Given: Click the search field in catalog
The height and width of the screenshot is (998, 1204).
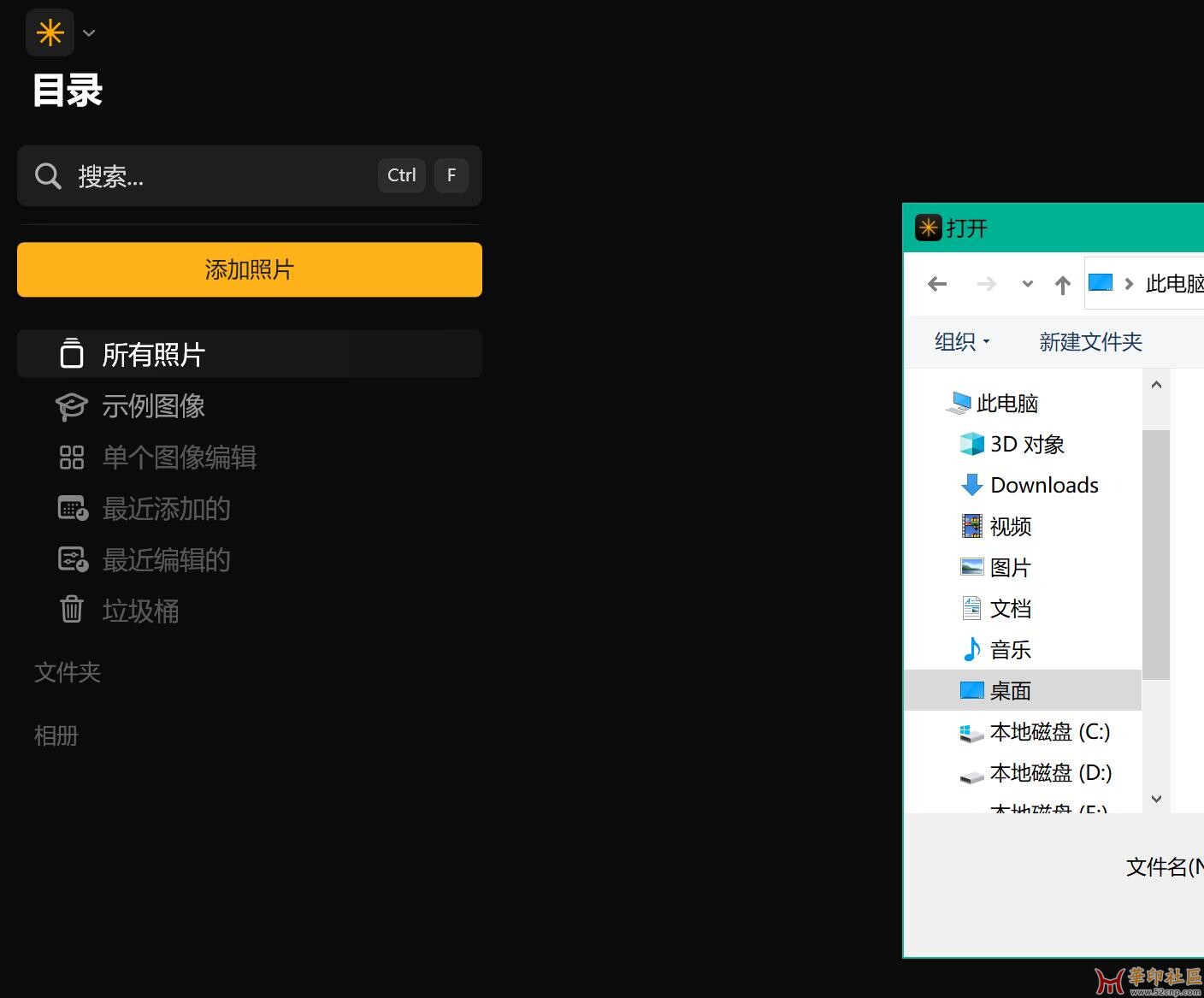Looking at the screenshot, I should coord(222,176).
